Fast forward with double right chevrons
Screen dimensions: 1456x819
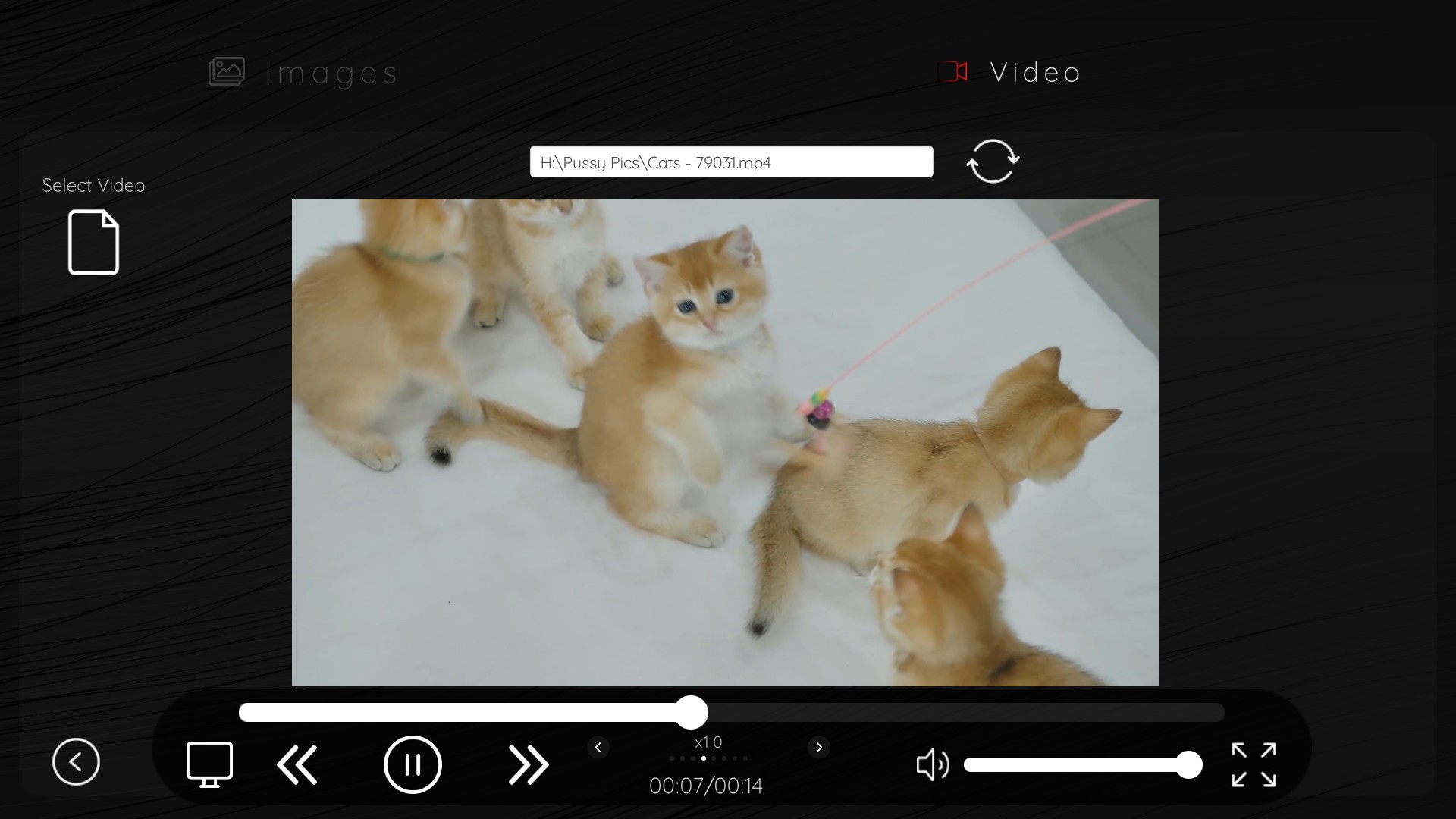point(529,764)
